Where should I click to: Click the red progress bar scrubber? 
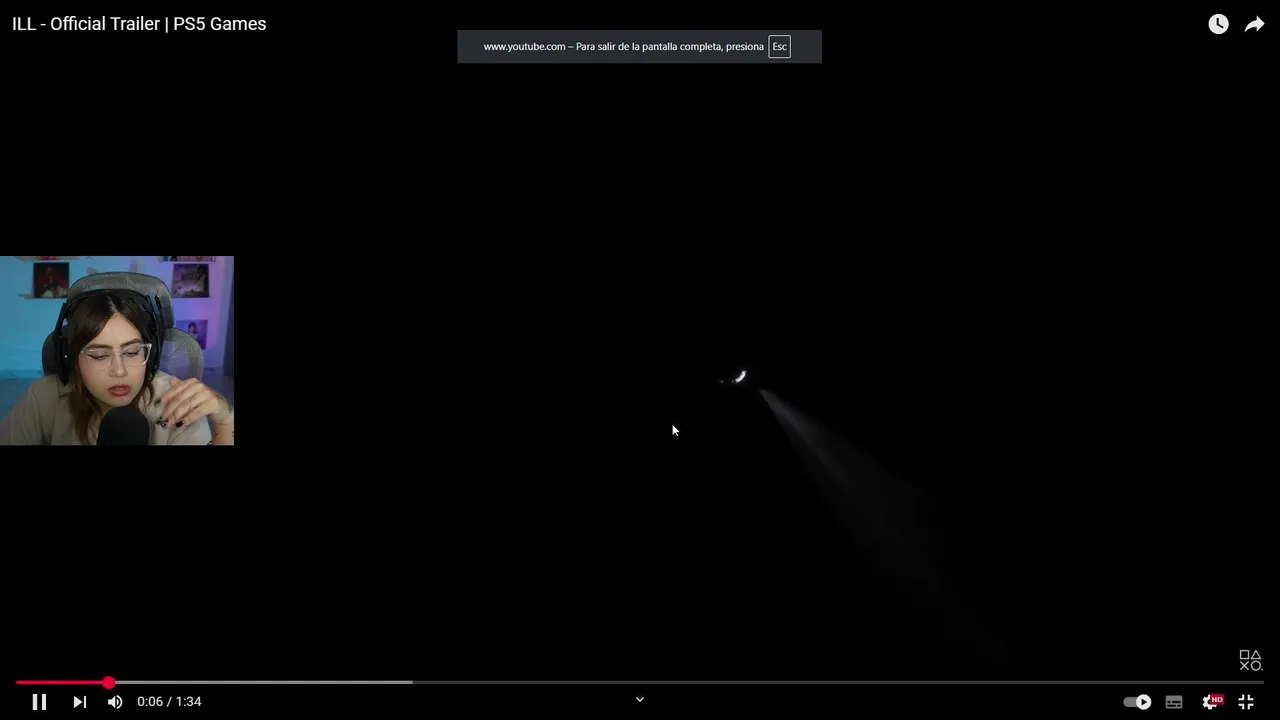tap(108, 682)
